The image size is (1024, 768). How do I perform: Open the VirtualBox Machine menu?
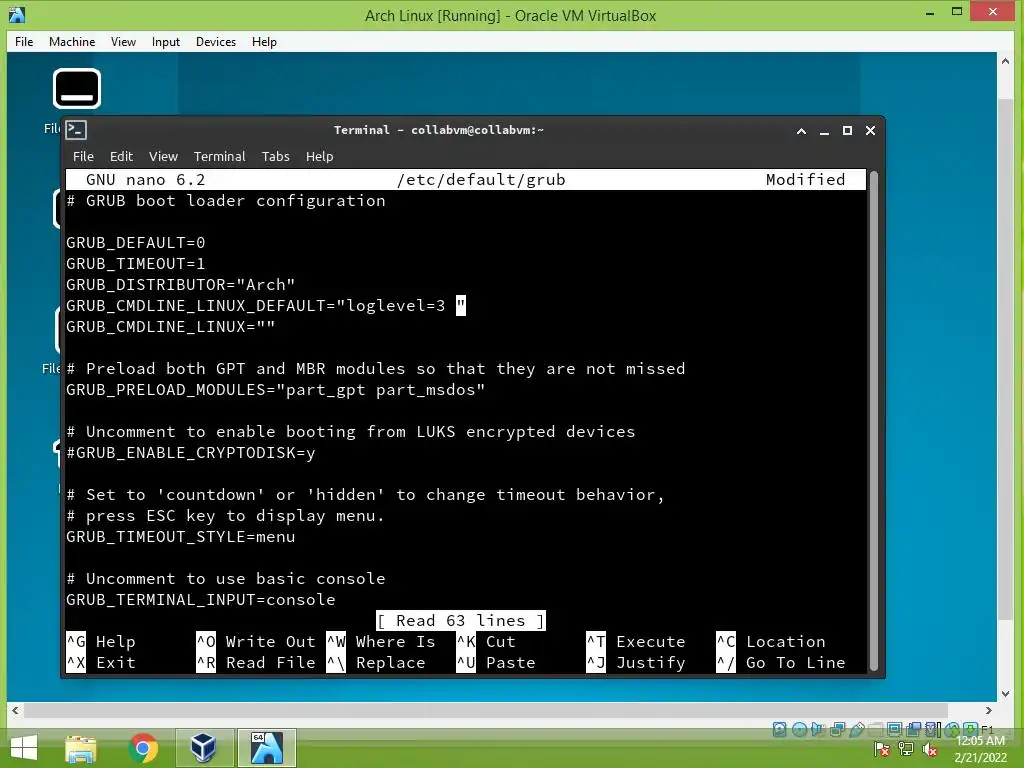tap(72, 42)
